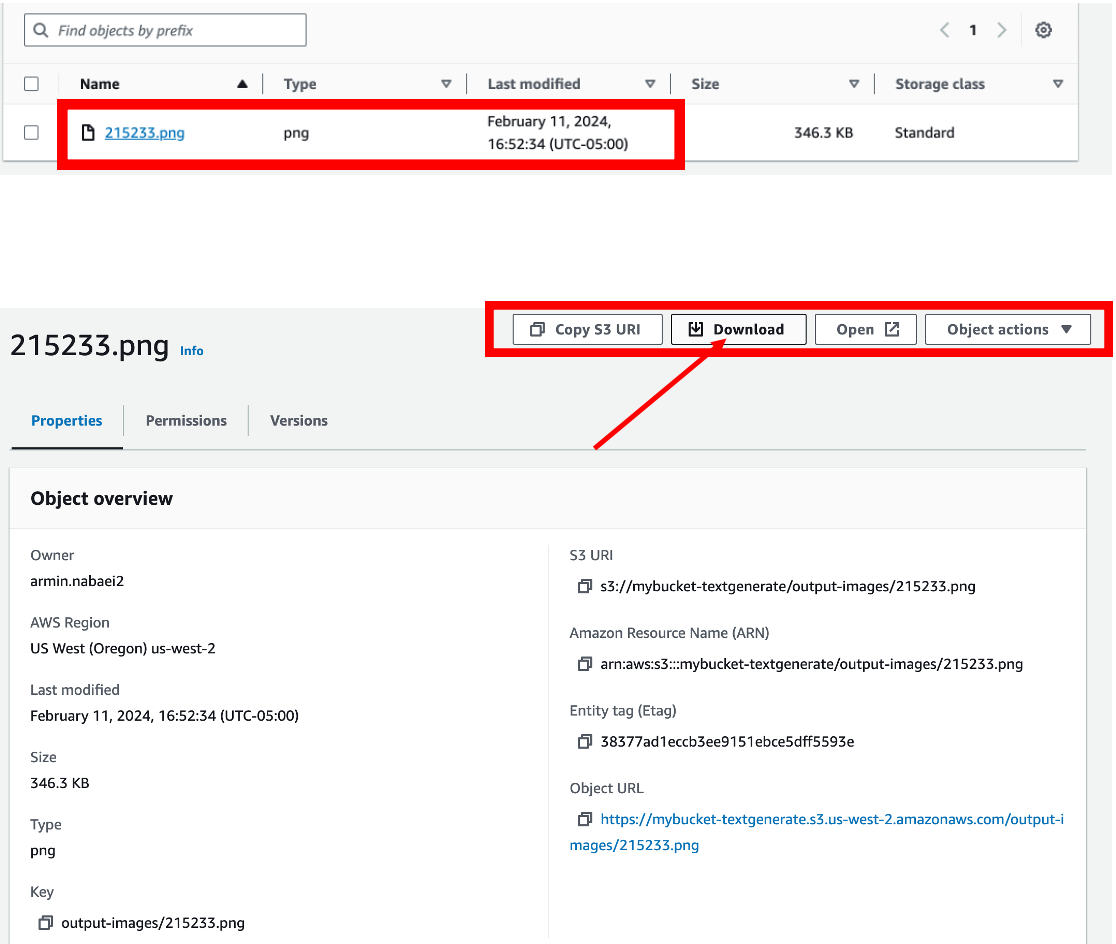The width and height of the screenshot is (1116, 944).
Task: Click the copy icon beside S3 URI value
Action: coord(585,587)
